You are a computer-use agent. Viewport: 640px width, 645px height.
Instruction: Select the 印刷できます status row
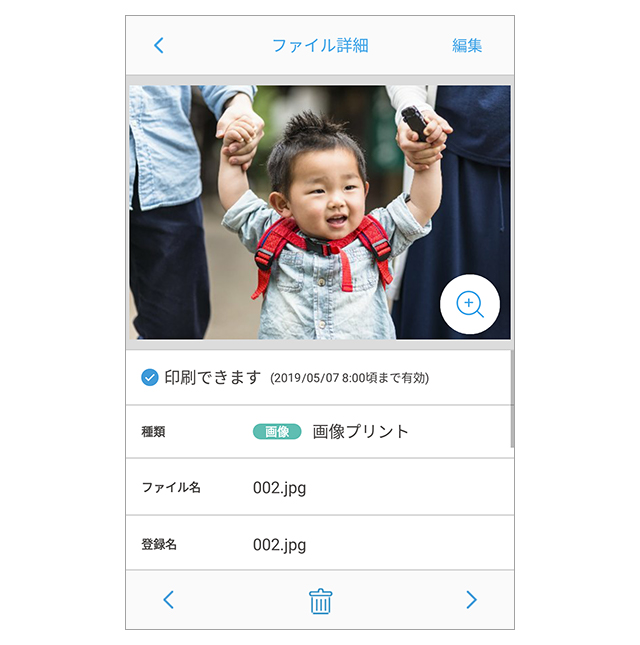(x=319, y=378)
